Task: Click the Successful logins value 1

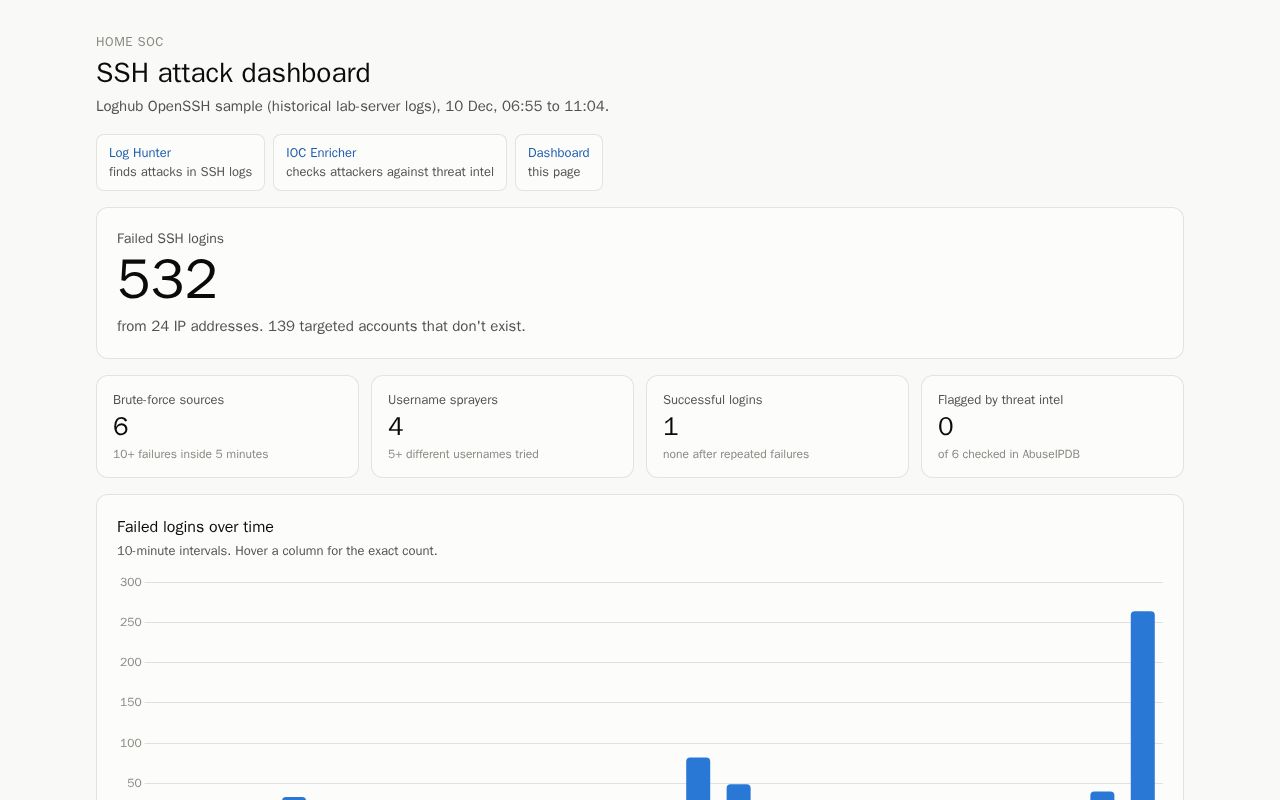Action: pyautogui.click(x=671, y=427)
